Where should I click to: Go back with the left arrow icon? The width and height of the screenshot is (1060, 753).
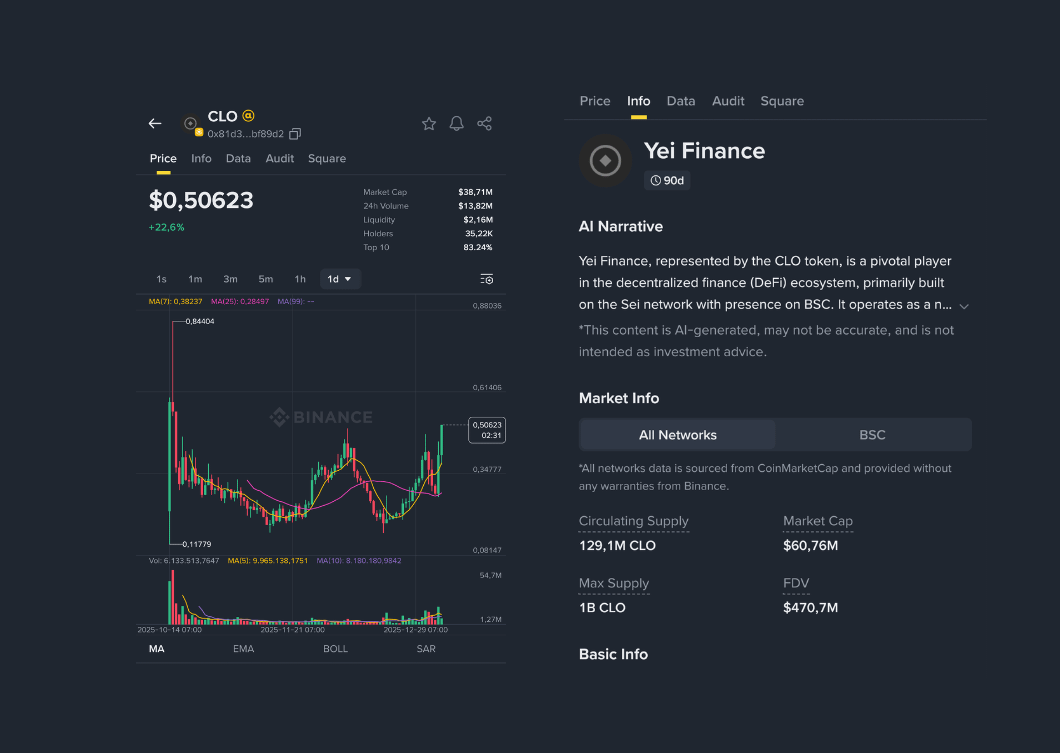[155, 123]
